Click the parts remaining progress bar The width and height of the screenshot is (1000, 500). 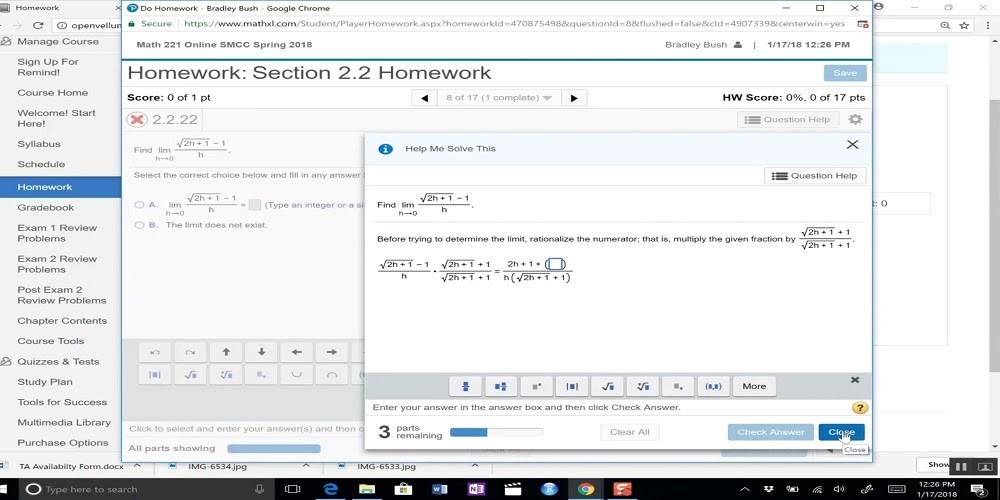(x=496, y=432)
